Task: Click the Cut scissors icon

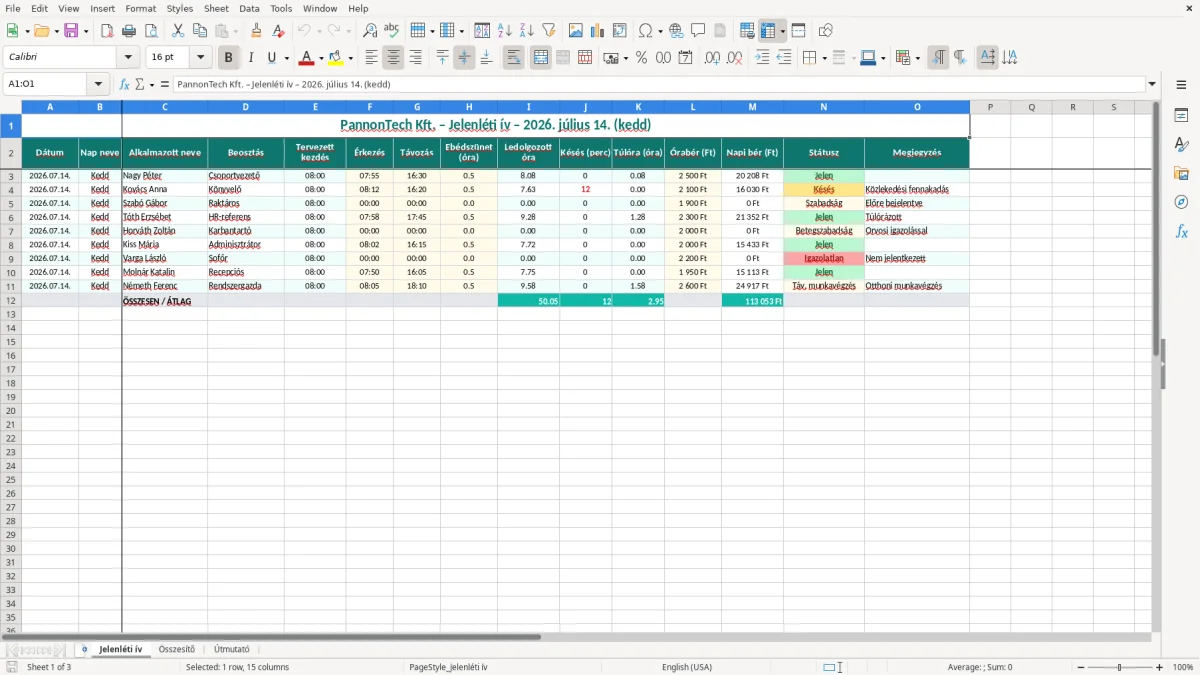Action: [x=178, y=31]
